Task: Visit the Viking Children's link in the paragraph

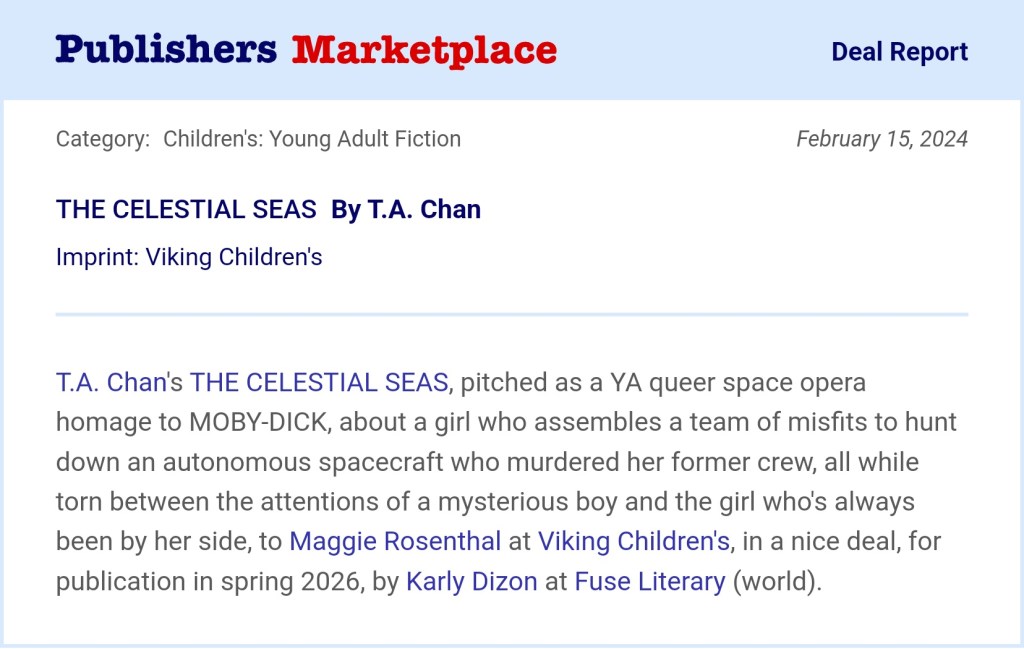Action: coord(633,542)
